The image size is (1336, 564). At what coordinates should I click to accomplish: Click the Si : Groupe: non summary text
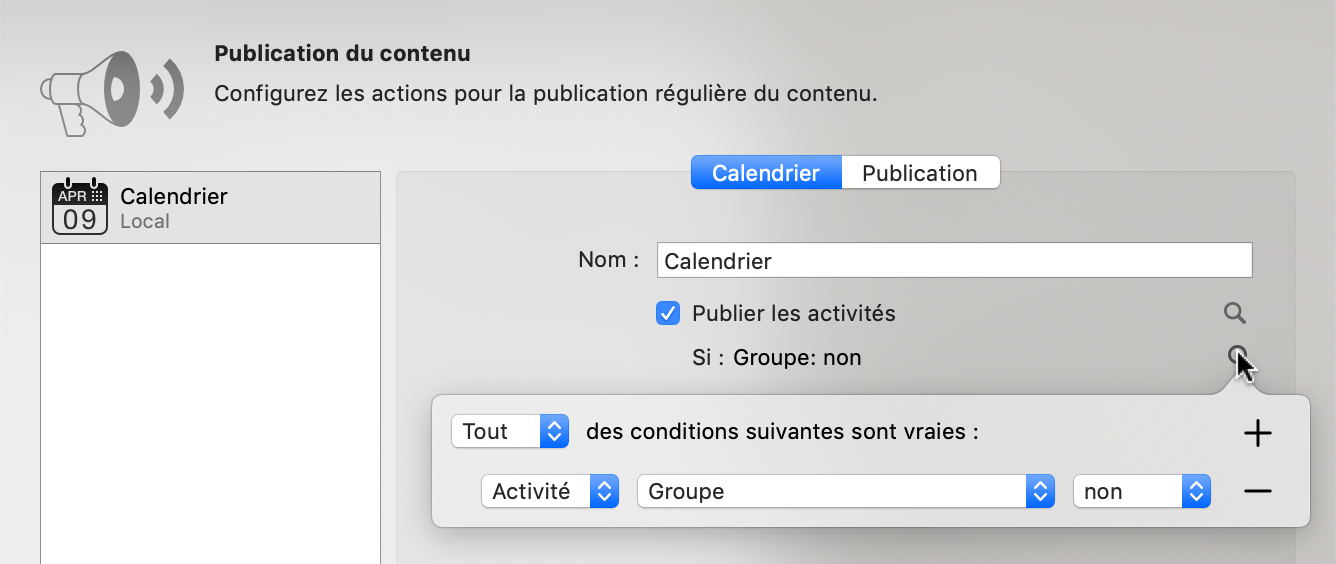(x=777, y=357)
